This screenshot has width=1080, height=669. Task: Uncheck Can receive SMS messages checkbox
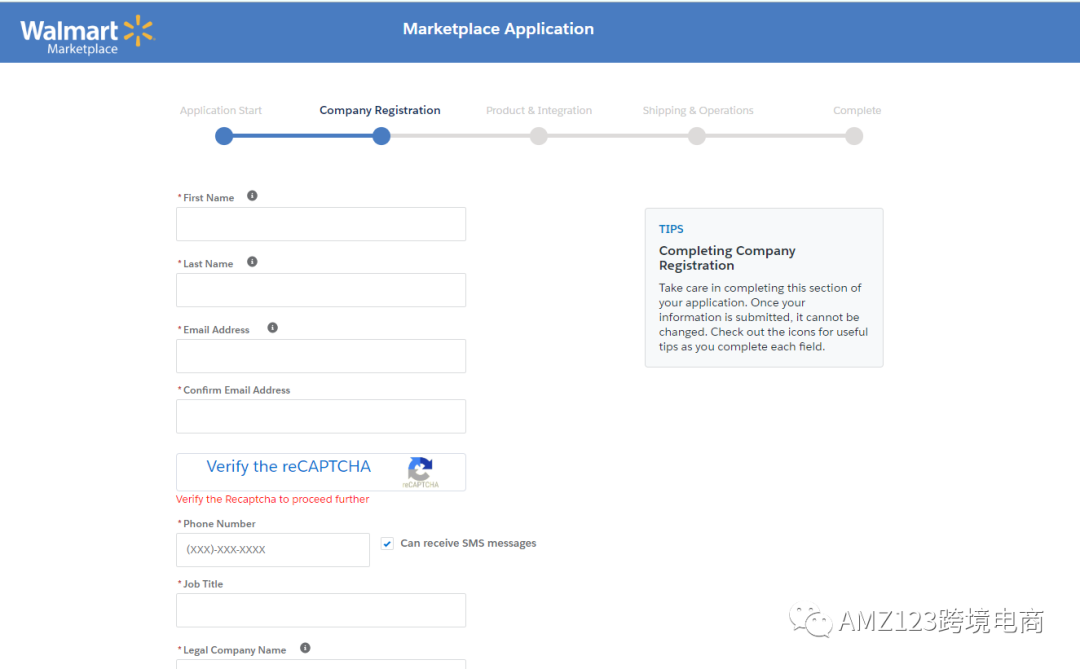(387, 544)
